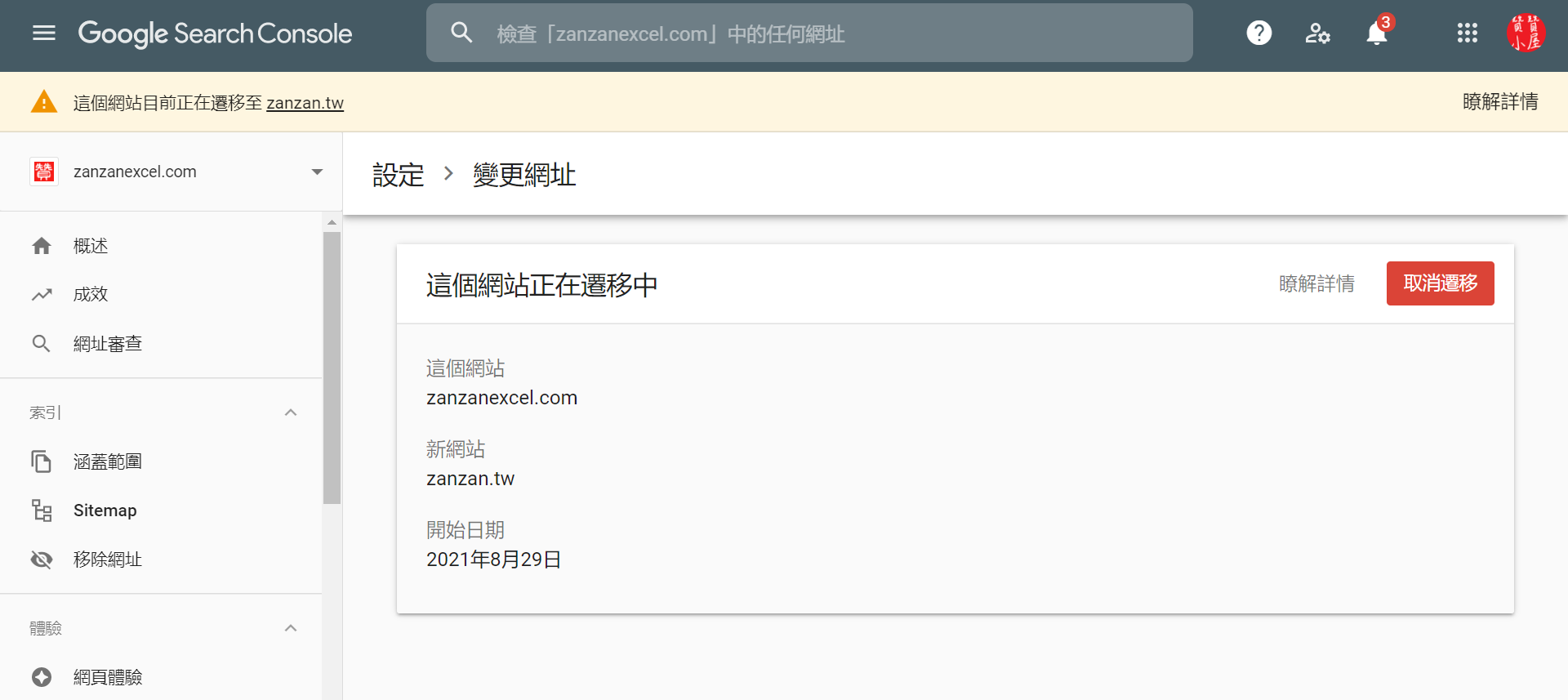1568x700 pixels.
Task: Open the notifications bell
Action: point(1377,33)
